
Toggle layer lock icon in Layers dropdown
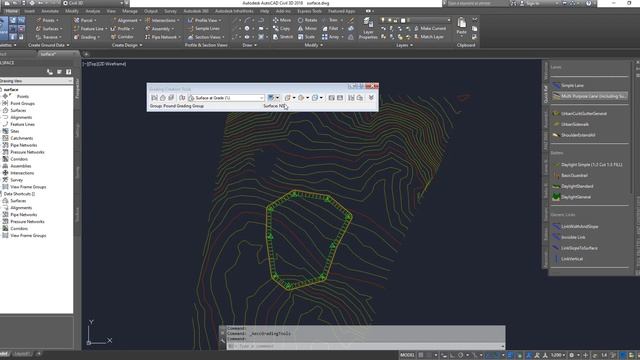click(396, 20)
